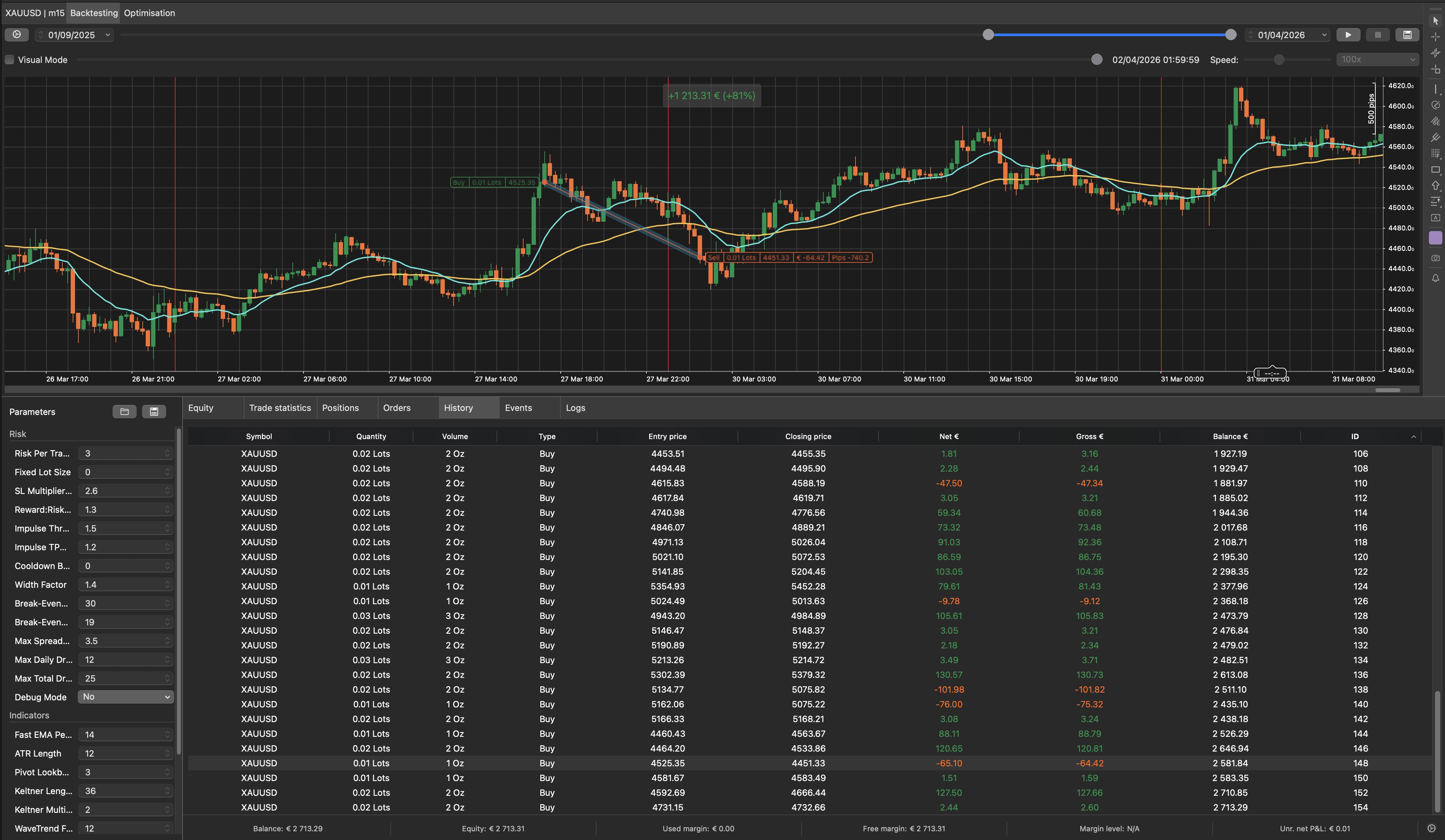
Task: Click the purple drawing color swatch
Action: pyautogui.click(x=1435, y=238)
